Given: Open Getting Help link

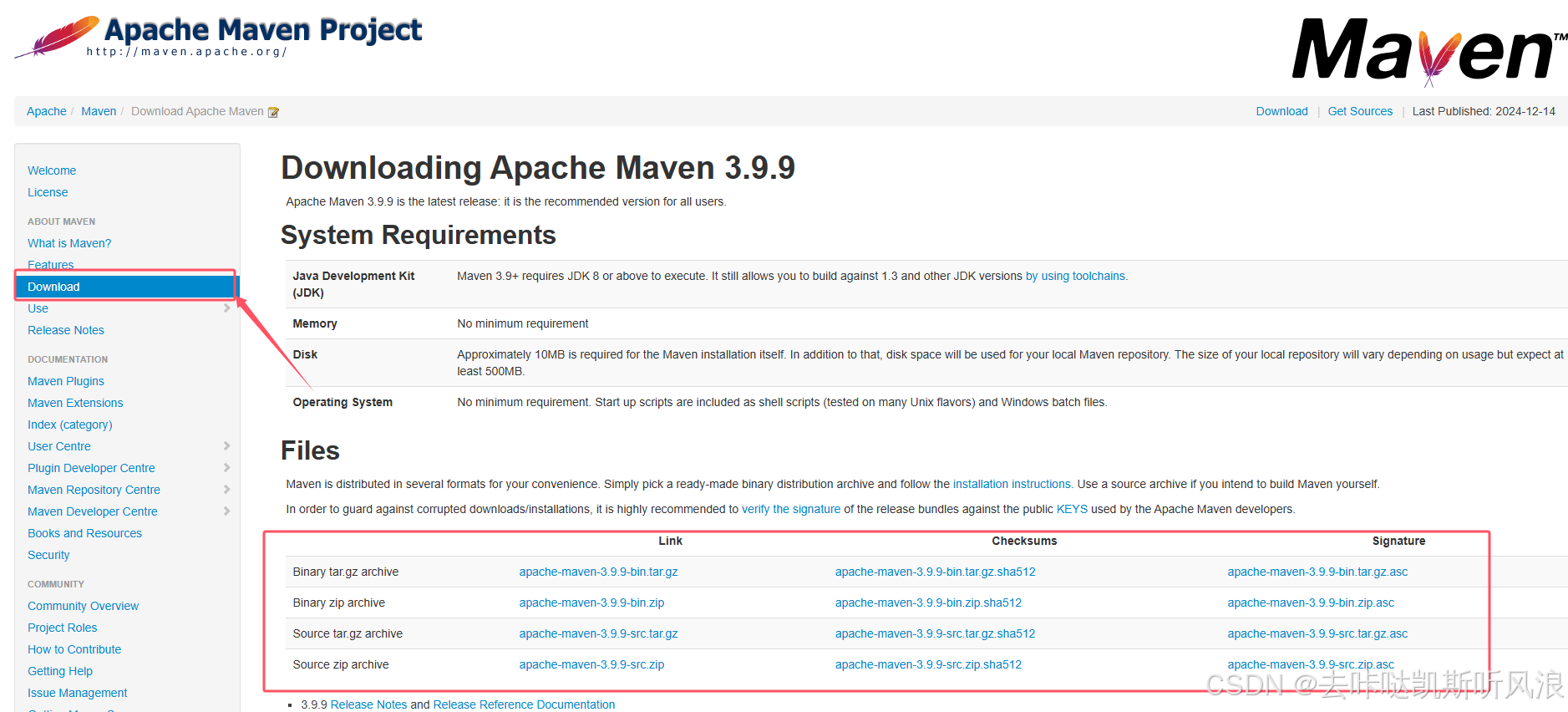Looking at the screenshot, I should [60, 671].
